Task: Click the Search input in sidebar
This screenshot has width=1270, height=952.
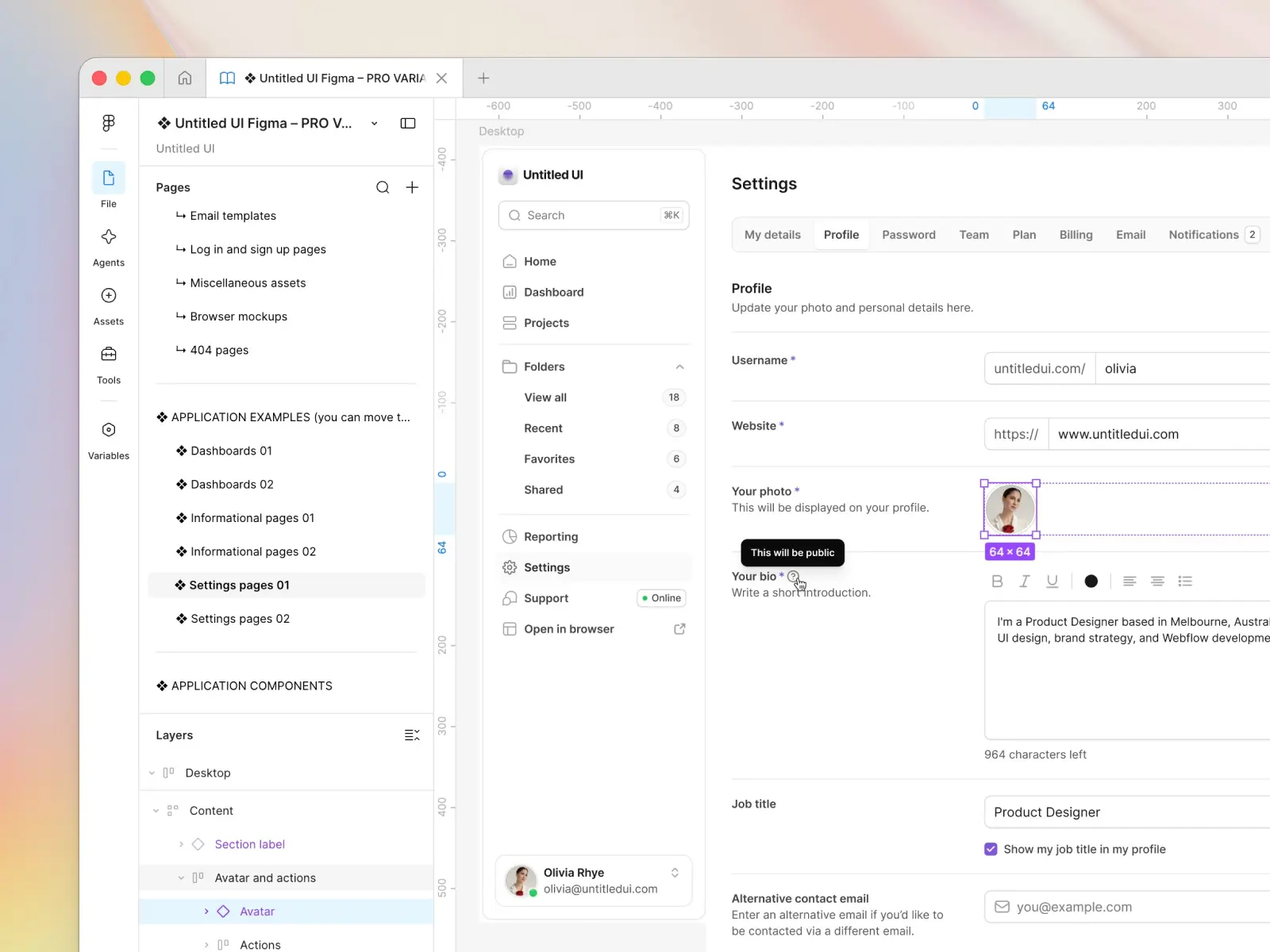Action: [x=594, y=215]
